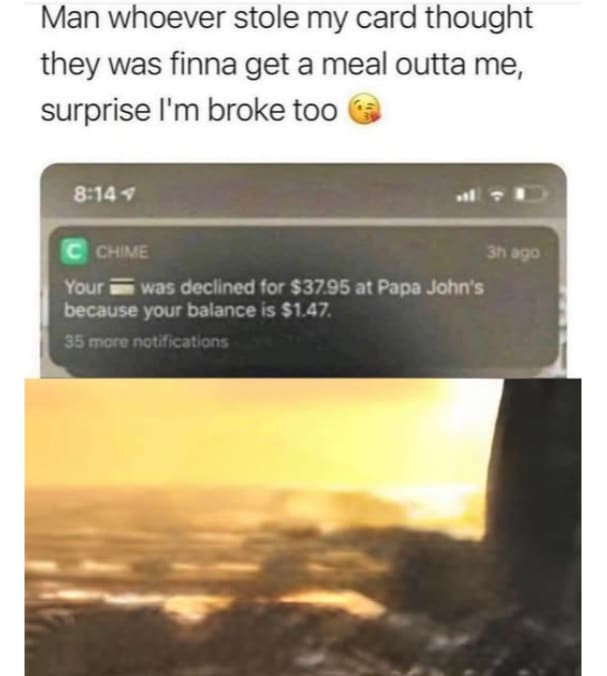Click the dark silhouette in the sunset image
This screenshot has height=676, width=607.
click(x=535, y=496)
